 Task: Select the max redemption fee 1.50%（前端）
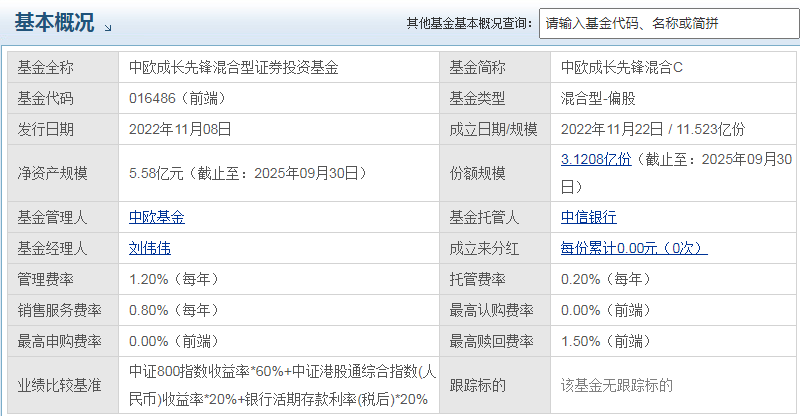tap(606, 341)
